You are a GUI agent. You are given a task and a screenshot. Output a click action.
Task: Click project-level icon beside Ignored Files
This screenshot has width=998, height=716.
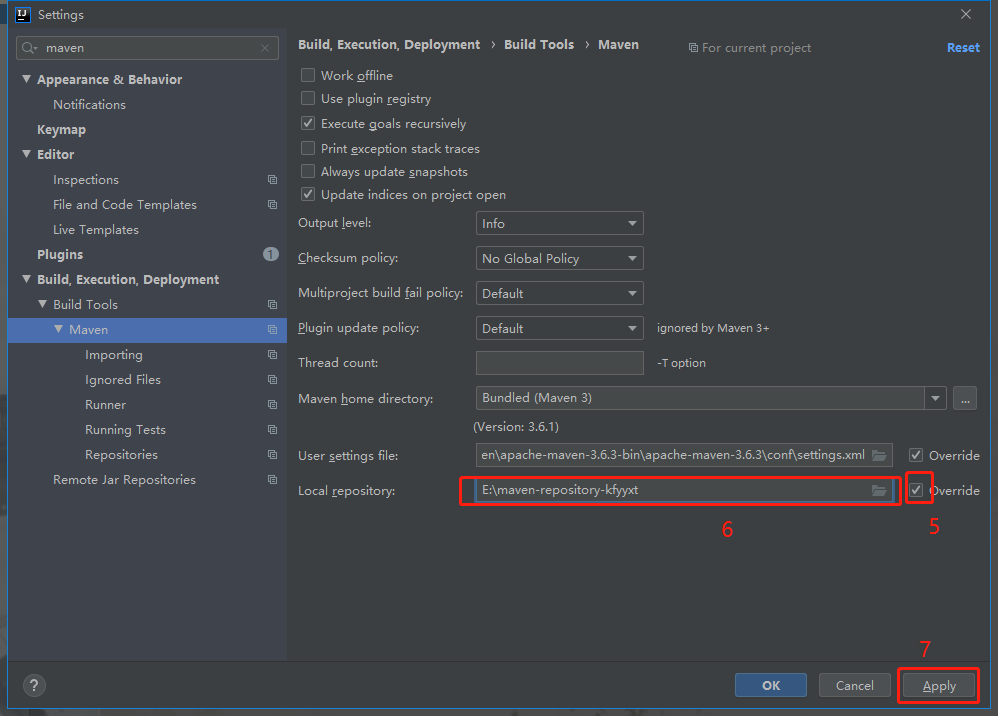click(x=272, y=380)
